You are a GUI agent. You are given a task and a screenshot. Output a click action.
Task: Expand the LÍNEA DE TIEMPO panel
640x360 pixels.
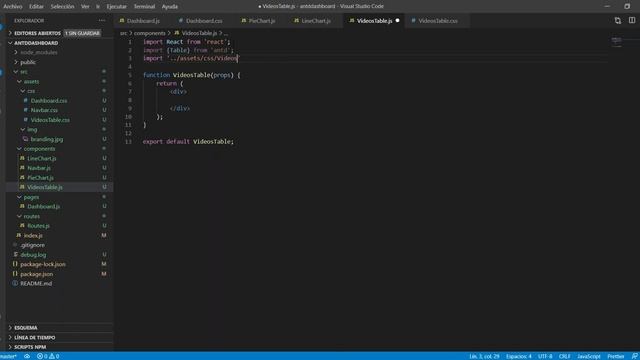tap(59, 338)
